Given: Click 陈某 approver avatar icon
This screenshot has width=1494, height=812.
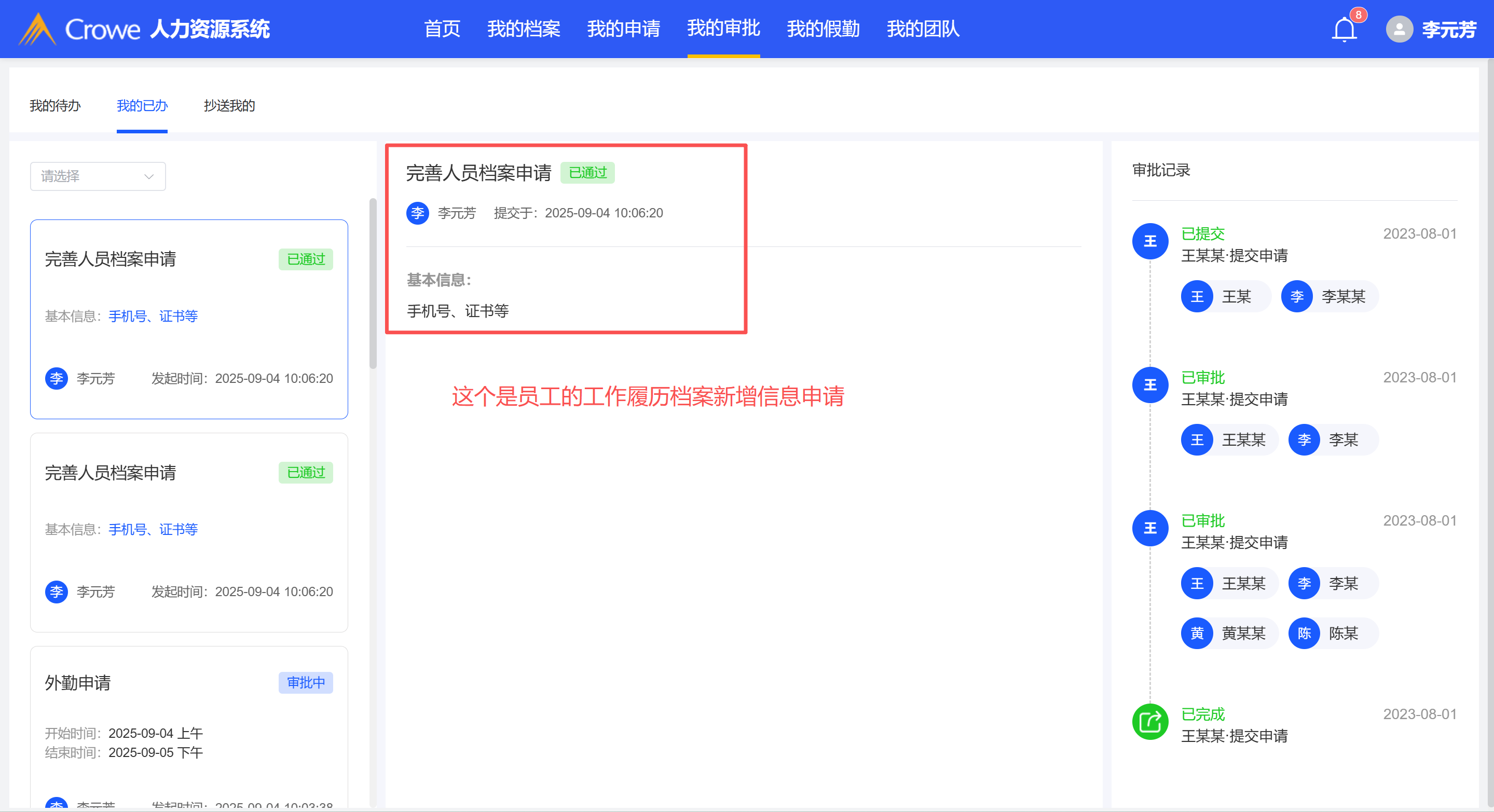Looking at the screenshot, I should [1304, 634].
